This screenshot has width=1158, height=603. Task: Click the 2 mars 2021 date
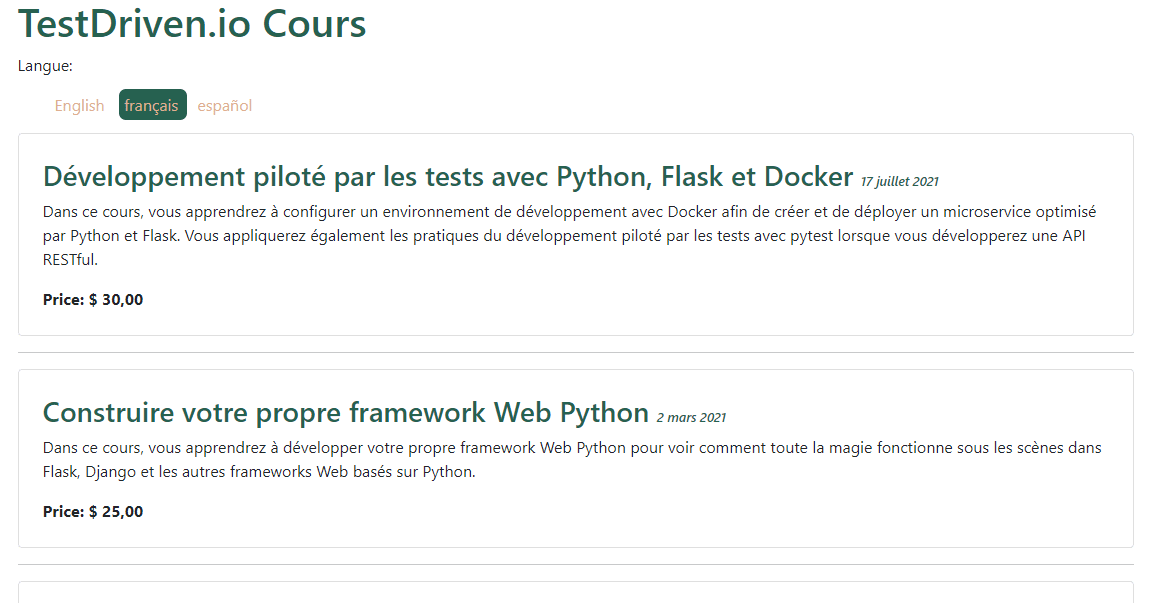[691, 418]
